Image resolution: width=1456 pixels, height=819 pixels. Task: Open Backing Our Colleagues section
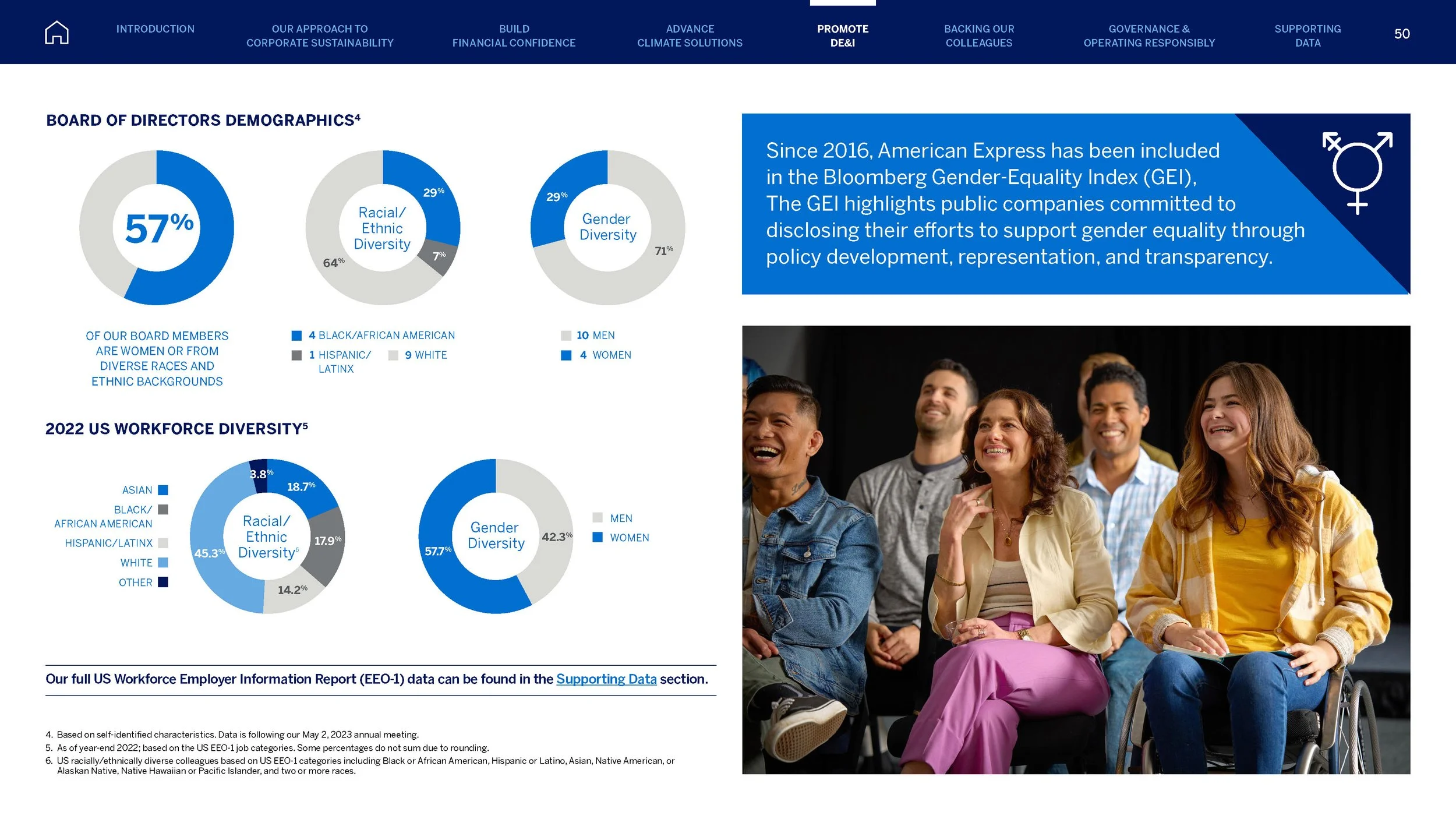tap(978, 36)
